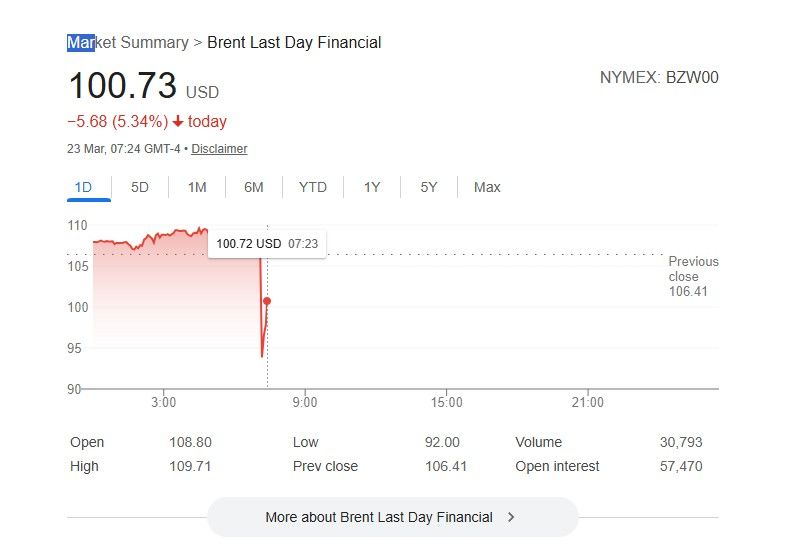The image size is (801, 546).
Task: Click the Market Summary breadcrumb
Action: pyautogui.click(x=128, y=42)
